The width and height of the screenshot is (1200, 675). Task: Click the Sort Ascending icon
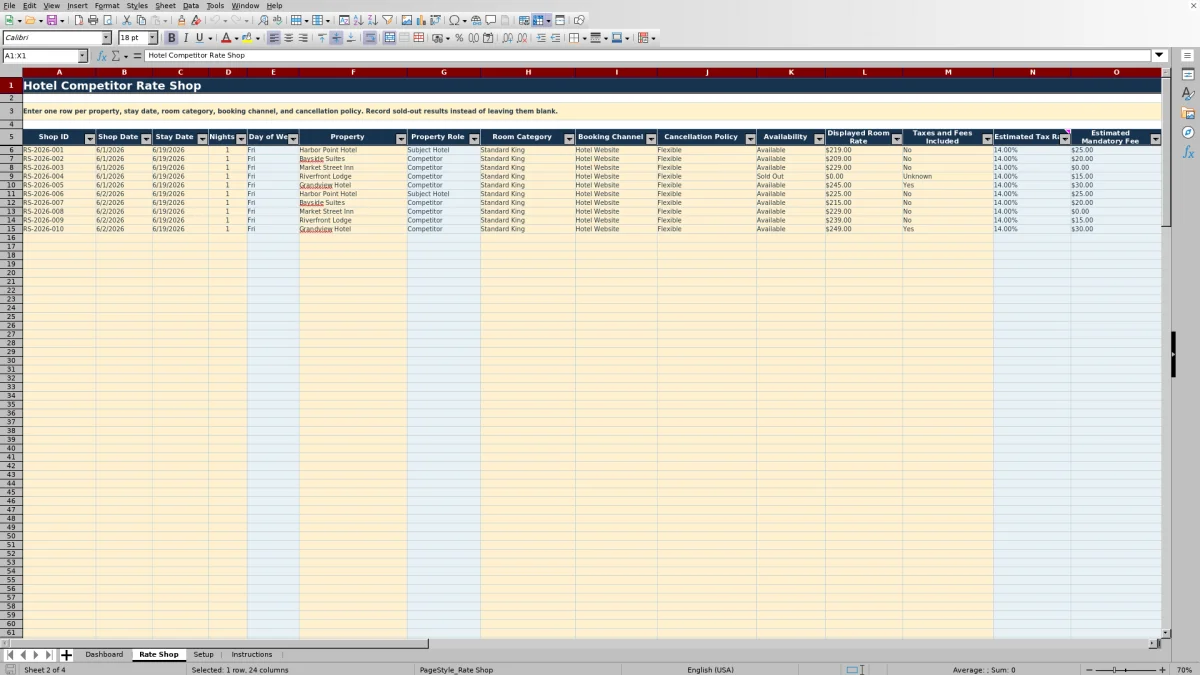click(358, 20)
